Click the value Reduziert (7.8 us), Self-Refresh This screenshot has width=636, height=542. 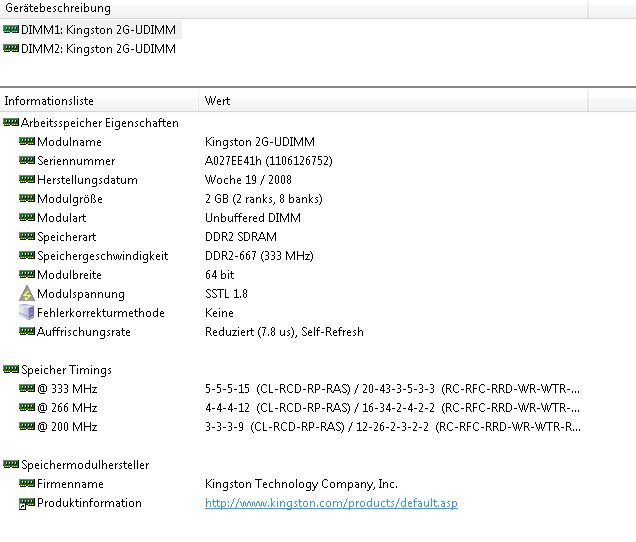pyautogui.click(x=284, y=332)
